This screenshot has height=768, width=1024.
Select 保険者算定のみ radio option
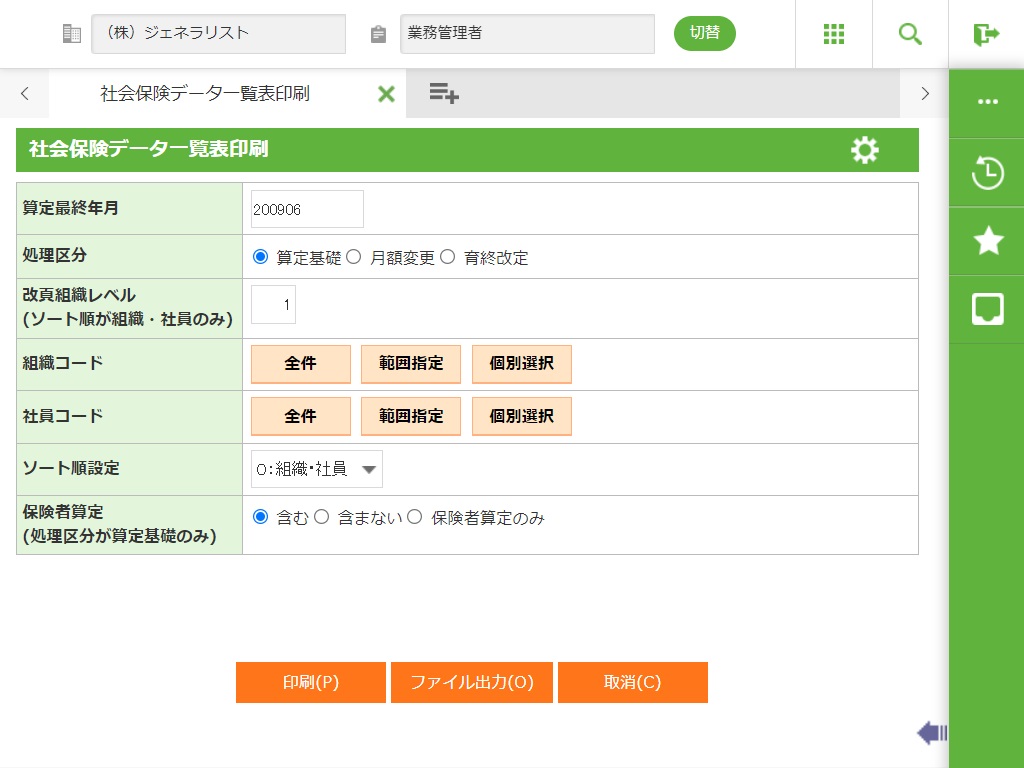415,517
